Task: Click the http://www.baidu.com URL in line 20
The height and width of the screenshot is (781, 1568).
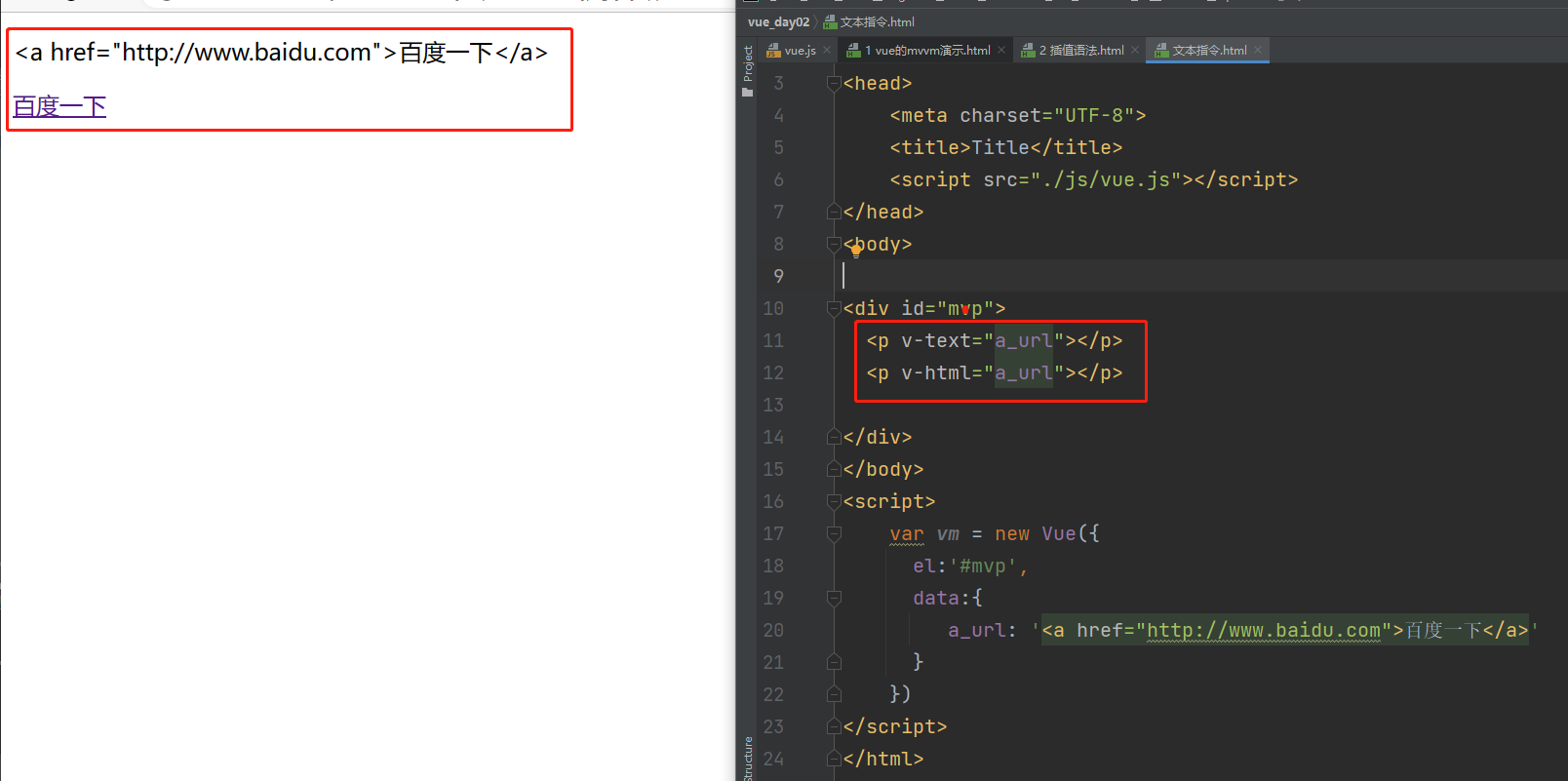Action: [1264, 630]
